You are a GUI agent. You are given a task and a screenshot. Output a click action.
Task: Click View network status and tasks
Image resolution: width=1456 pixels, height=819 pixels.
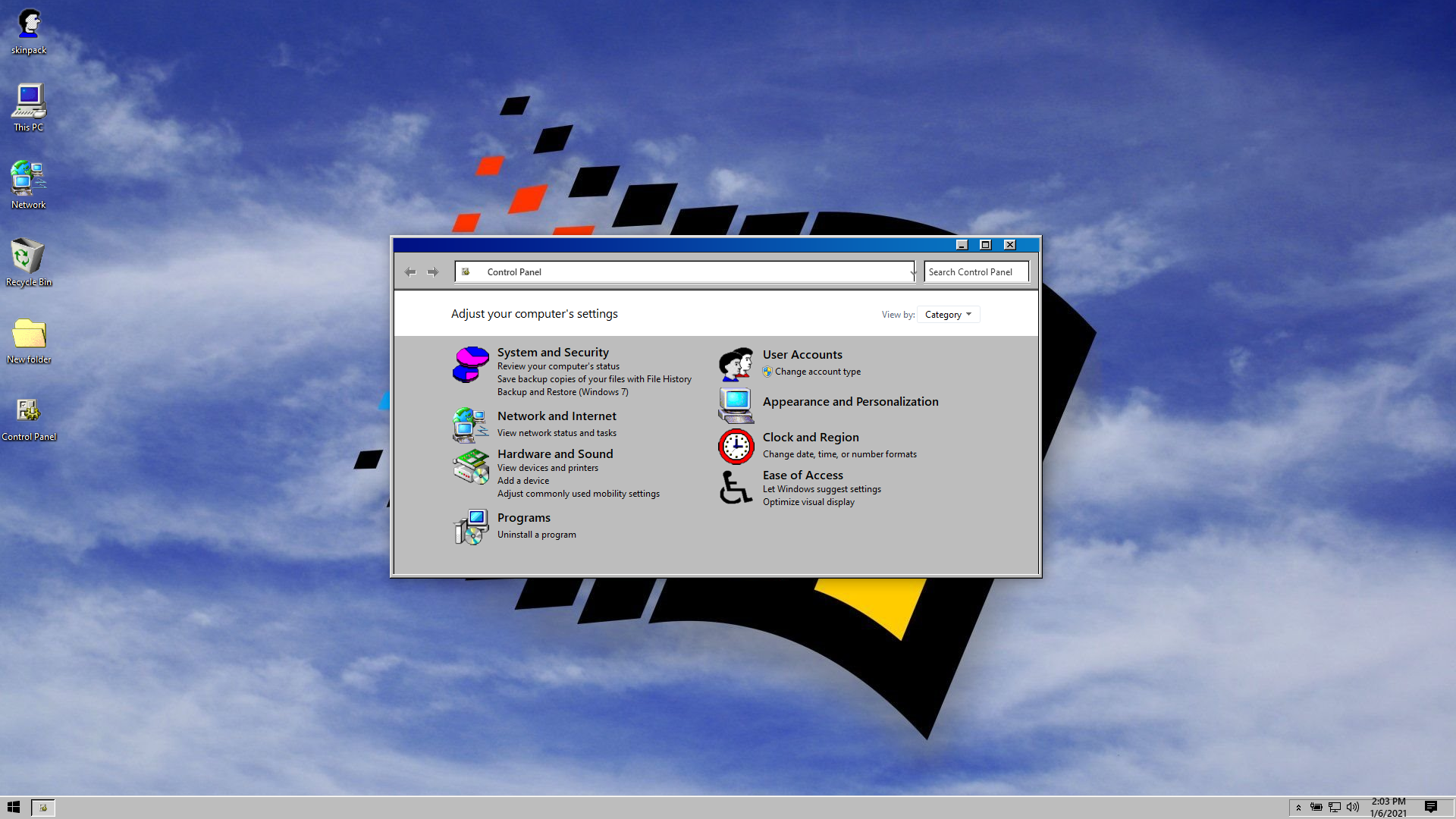click(x=557, y=433)
